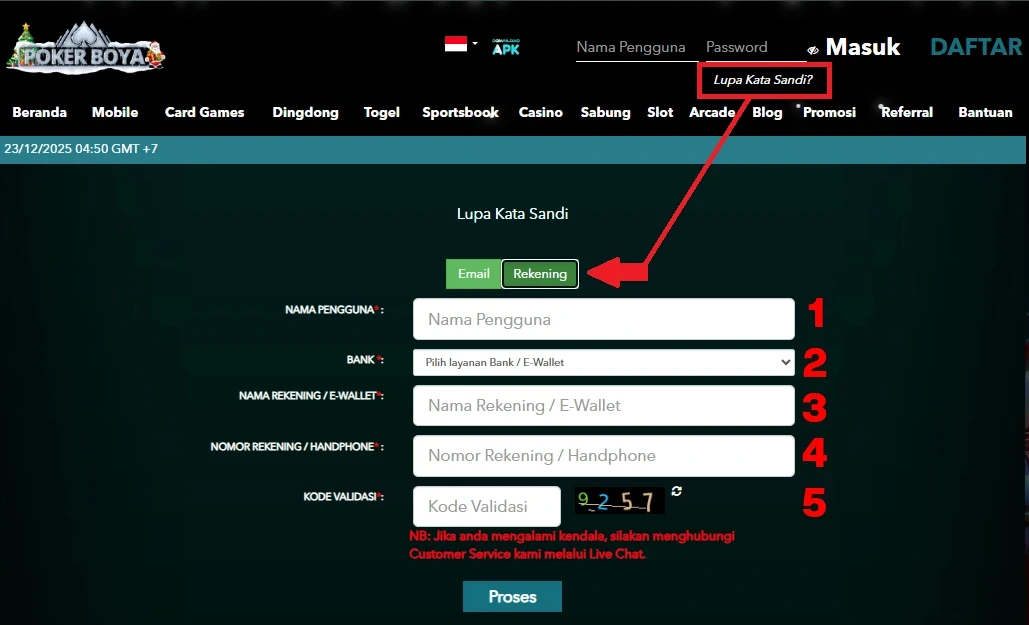
Task: Open the Card Games menu
Action: (204, 112)
